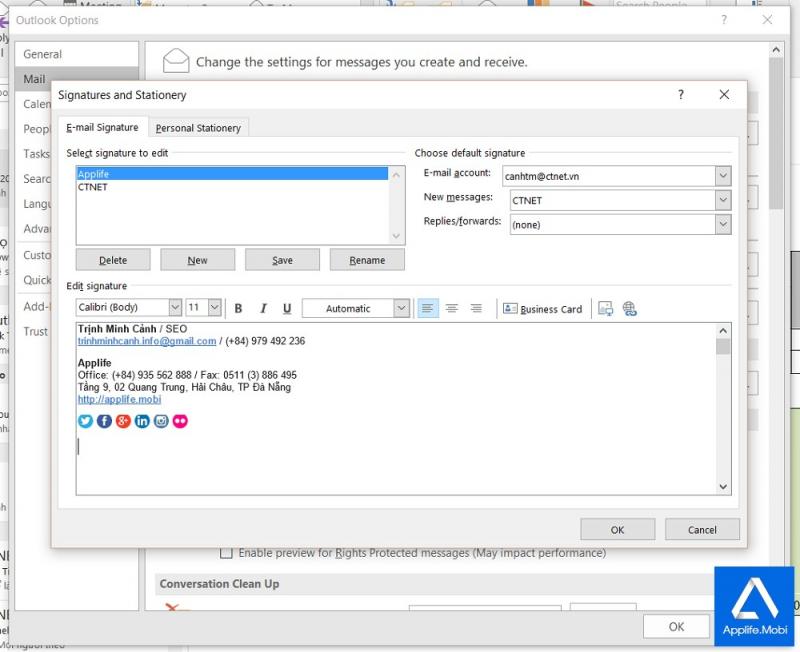800x652 pixels.
Task: Select the Applife signature in list
Action: 232,174
